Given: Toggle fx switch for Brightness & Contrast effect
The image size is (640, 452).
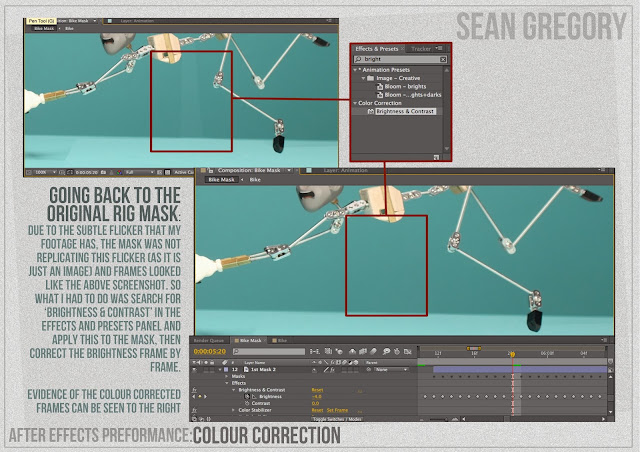Looking at the screenshot, I should pyautogui.click(x=195, y=390).
